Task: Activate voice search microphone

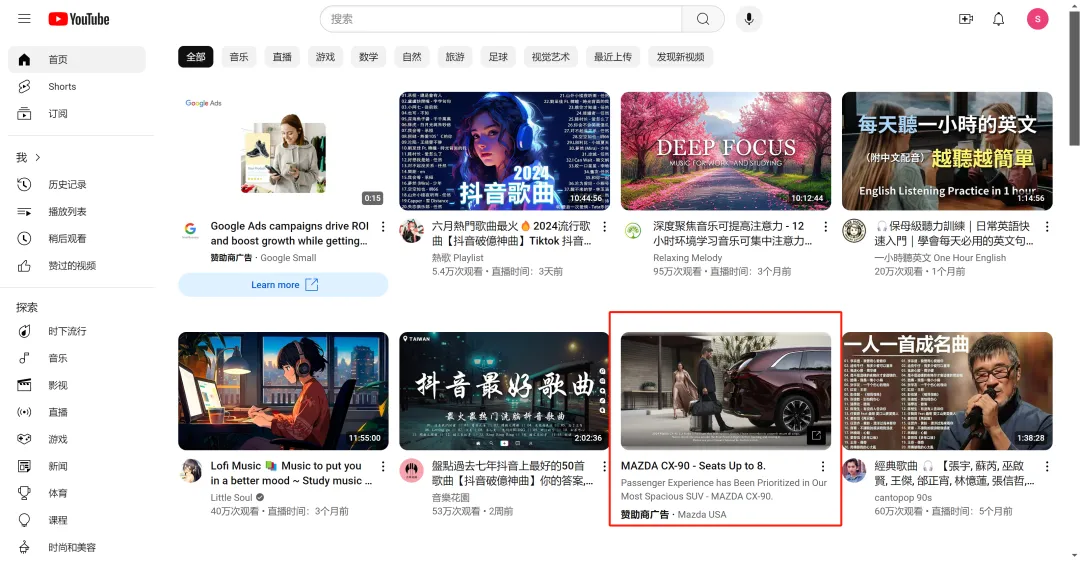Action: point(748,19)
